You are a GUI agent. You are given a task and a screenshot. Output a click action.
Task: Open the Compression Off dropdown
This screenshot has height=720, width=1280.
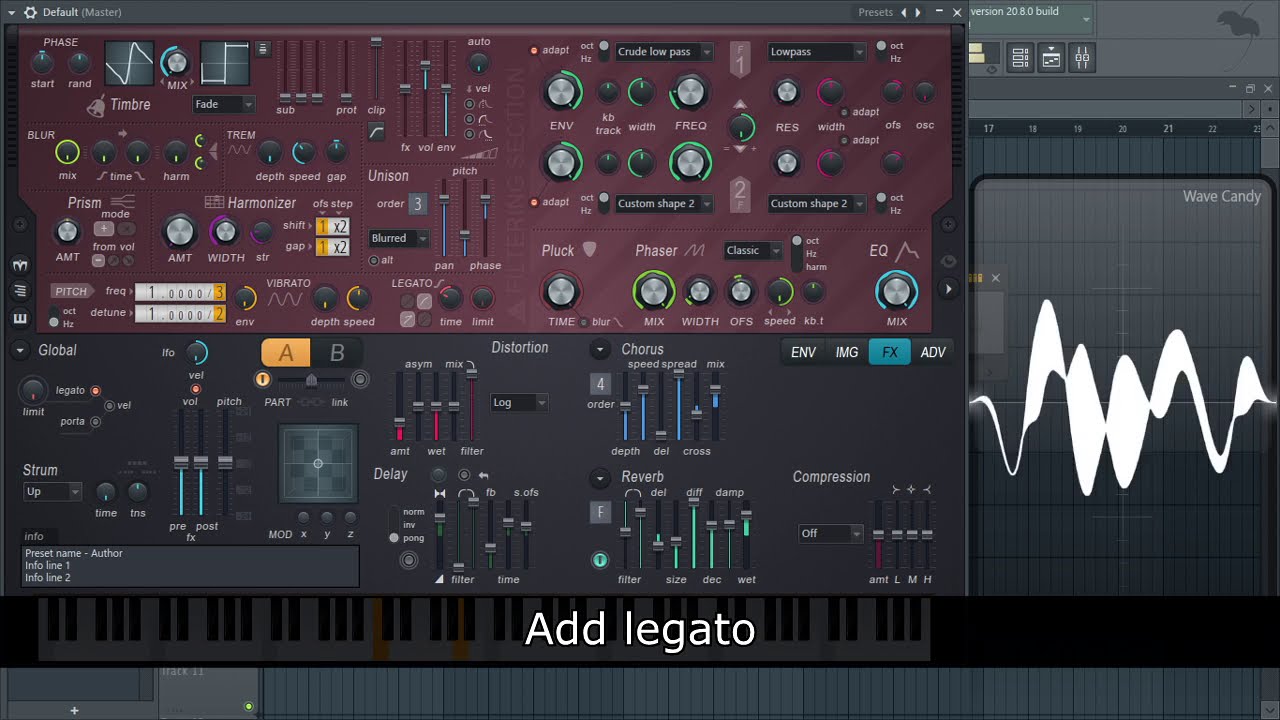pos(830,533)
